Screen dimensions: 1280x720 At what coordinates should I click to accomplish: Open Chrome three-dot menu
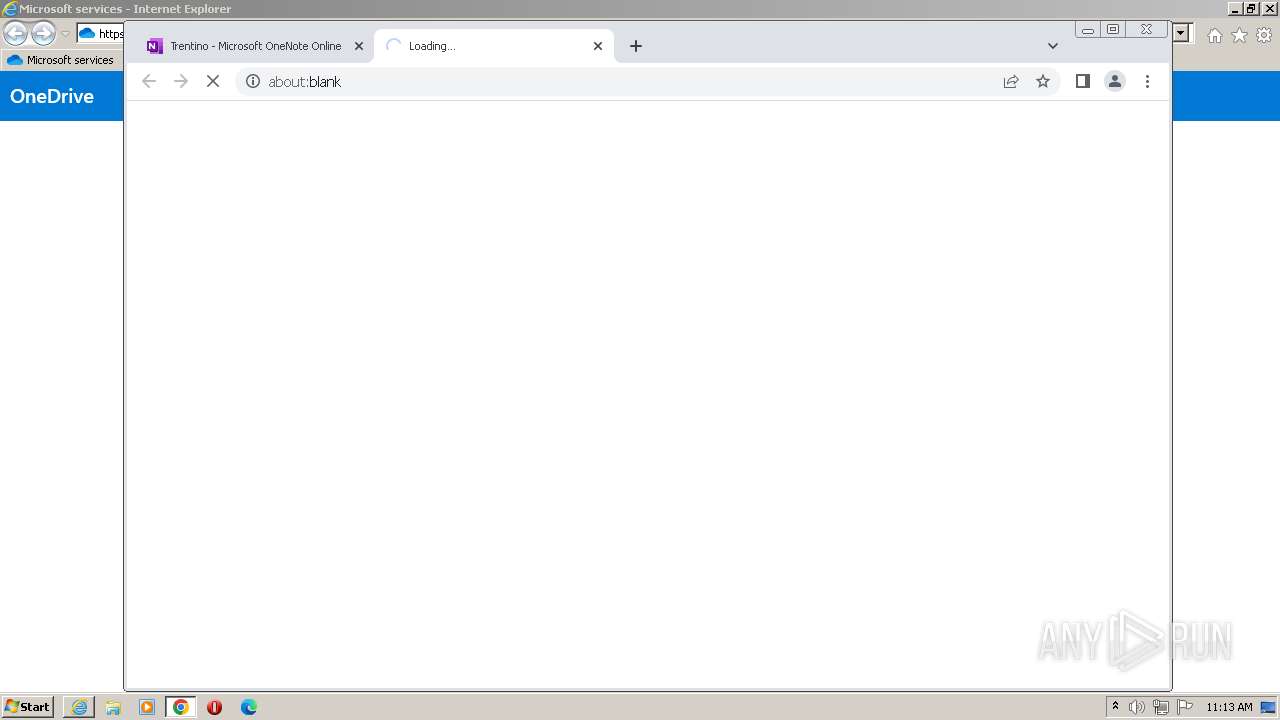click(1147, 82)
